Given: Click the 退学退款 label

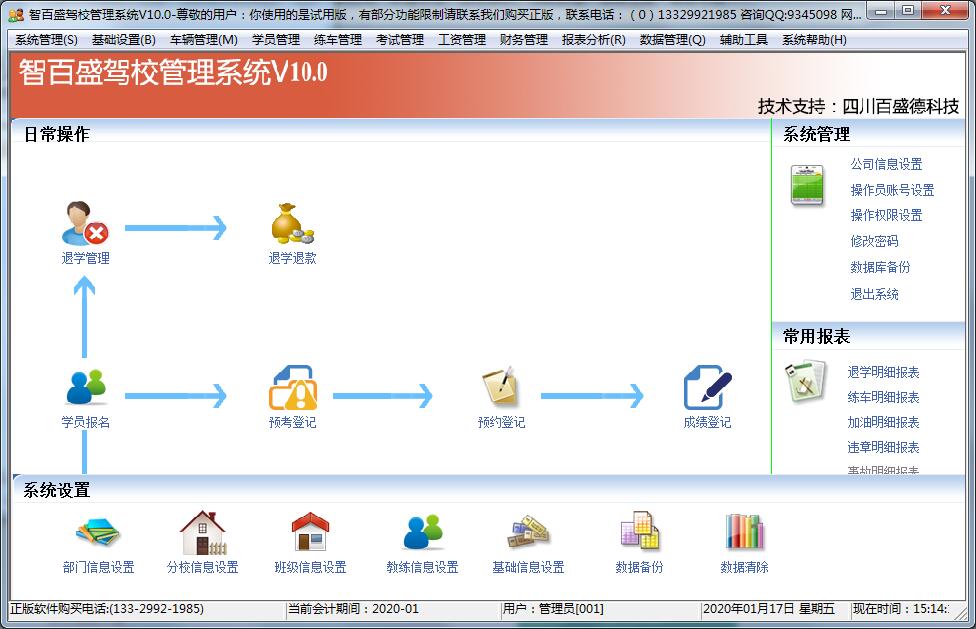Looking at the screenshot, I should (x=293, y=258).
